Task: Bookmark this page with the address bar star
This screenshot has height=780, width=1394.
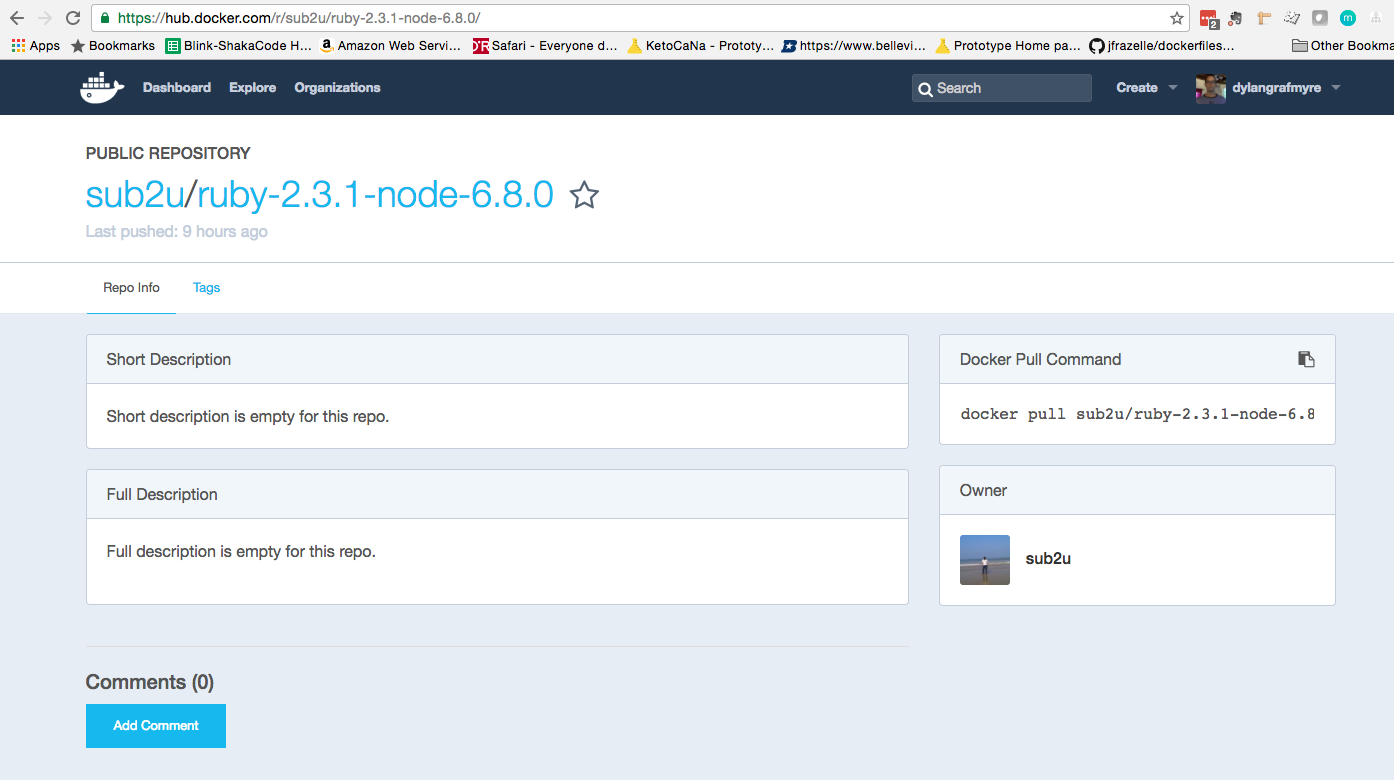Action: tap(1176, 18)
